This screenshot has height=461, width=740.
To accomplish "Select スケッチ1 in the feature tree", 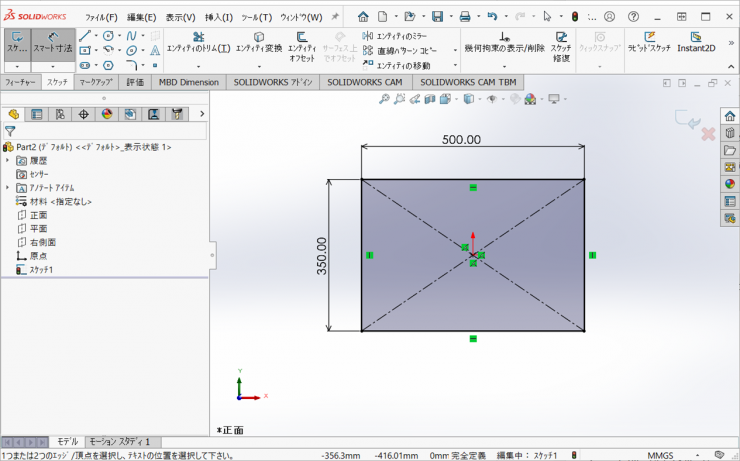I will coord(40,270).
